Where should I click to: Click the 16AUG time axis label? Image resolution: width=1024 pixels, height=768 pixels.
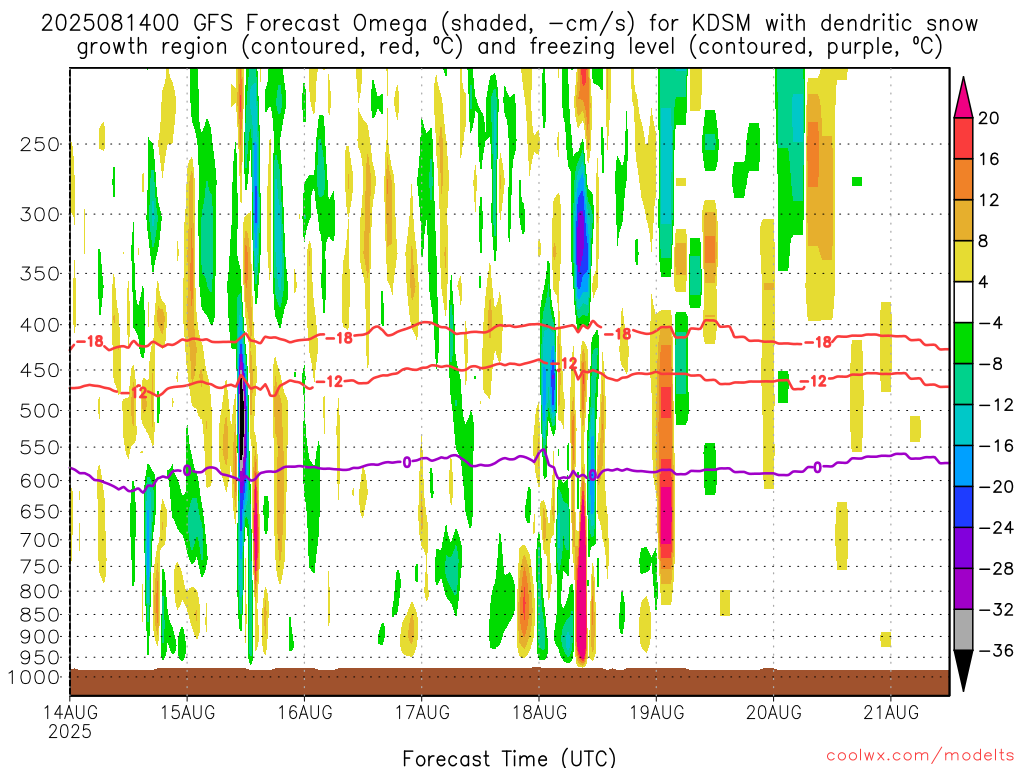[x=305, y=712]
